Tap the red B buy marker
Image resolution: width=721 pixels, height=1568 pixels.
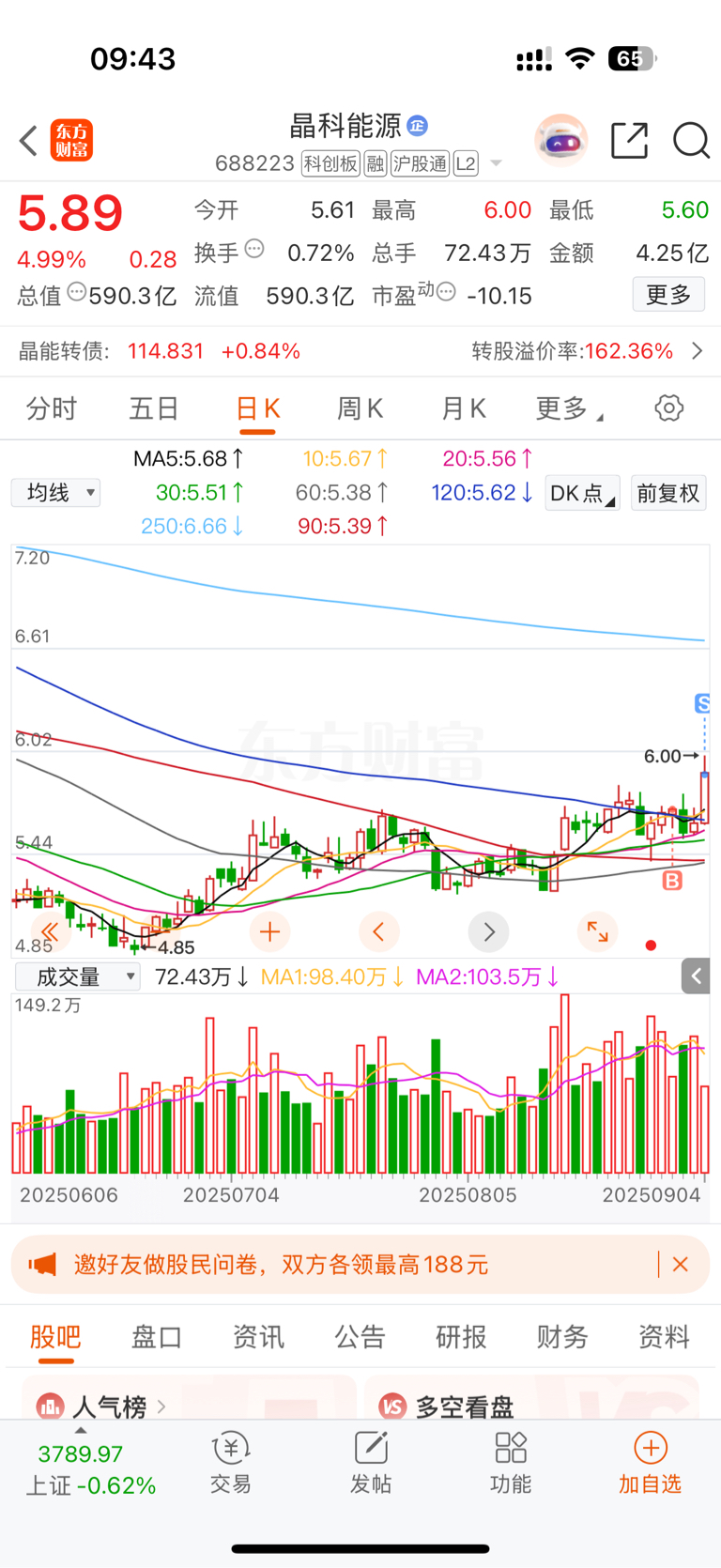pos(672,881)
